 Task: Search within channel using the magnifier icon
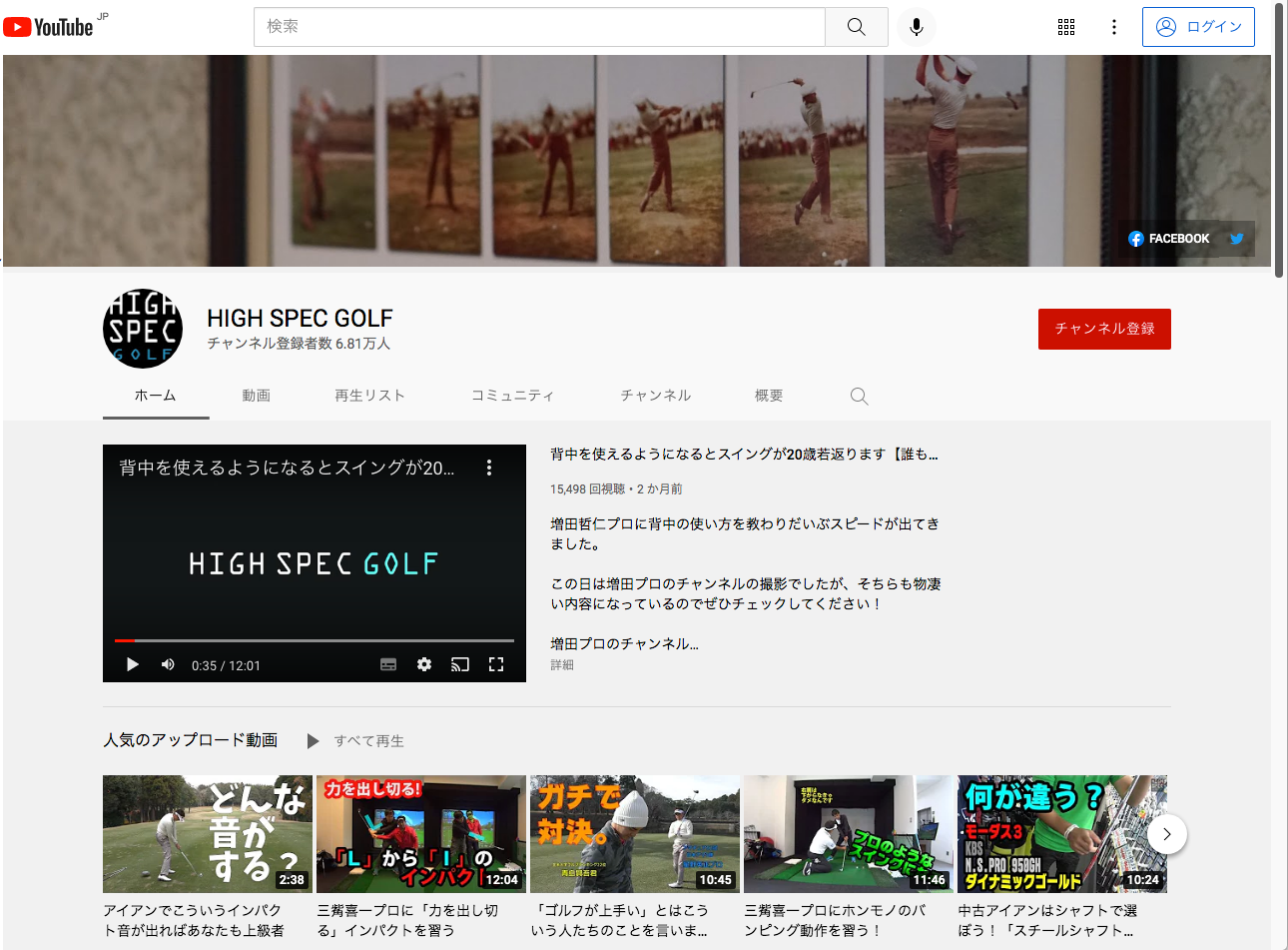pos(859,396)
